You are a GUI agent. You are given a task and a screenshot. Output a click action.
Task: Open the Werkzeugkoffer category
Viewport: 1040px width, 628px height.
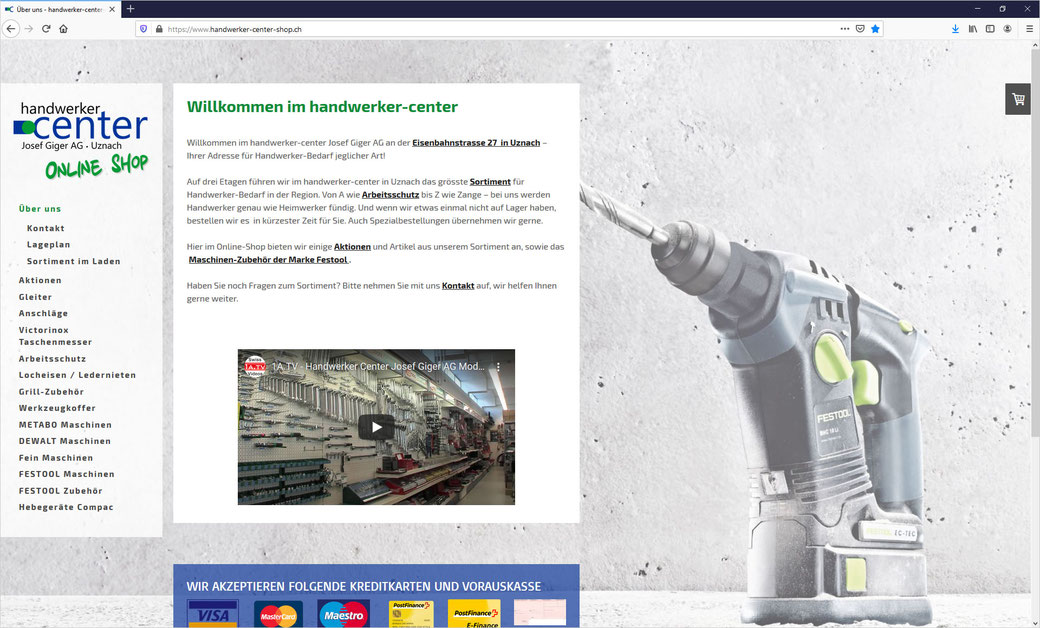[57, 408]
